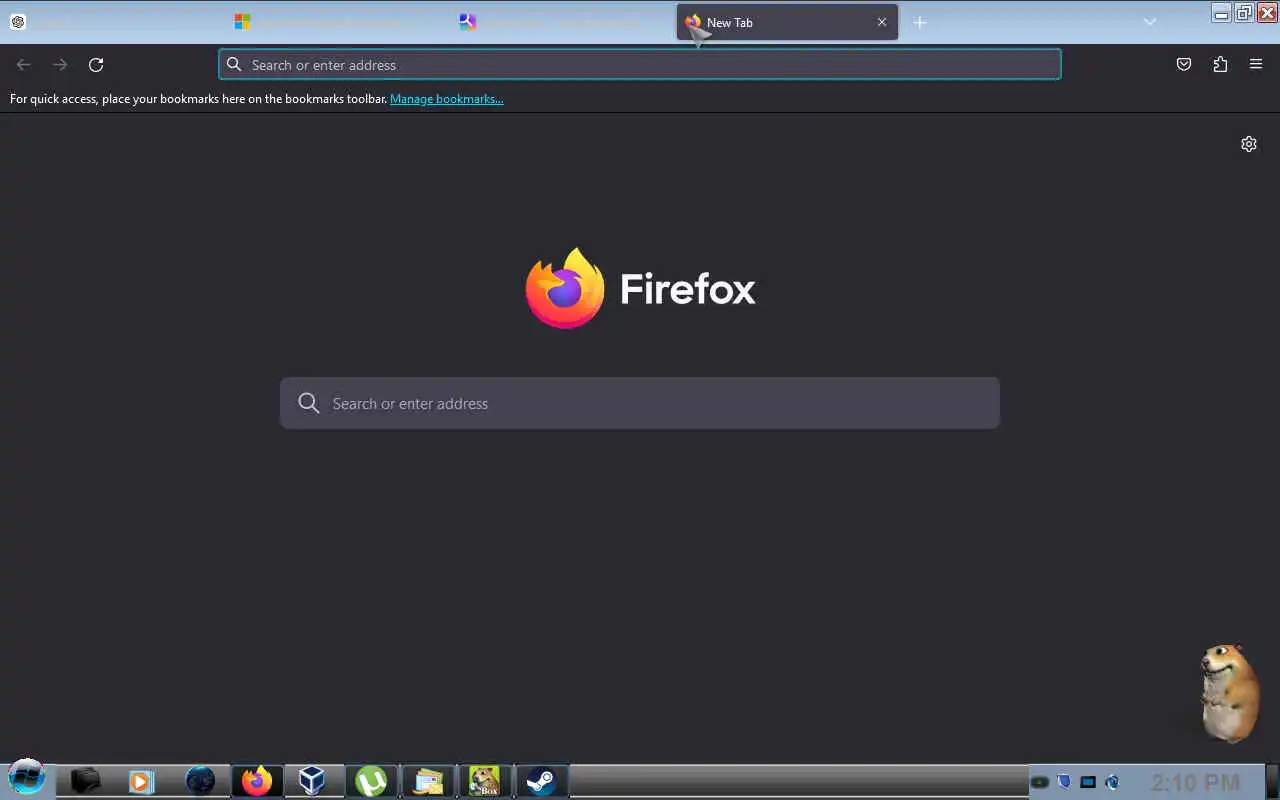Click the Firefox logo on the page
Viewport: 1280px width, 800px height.
pos(565,288)
